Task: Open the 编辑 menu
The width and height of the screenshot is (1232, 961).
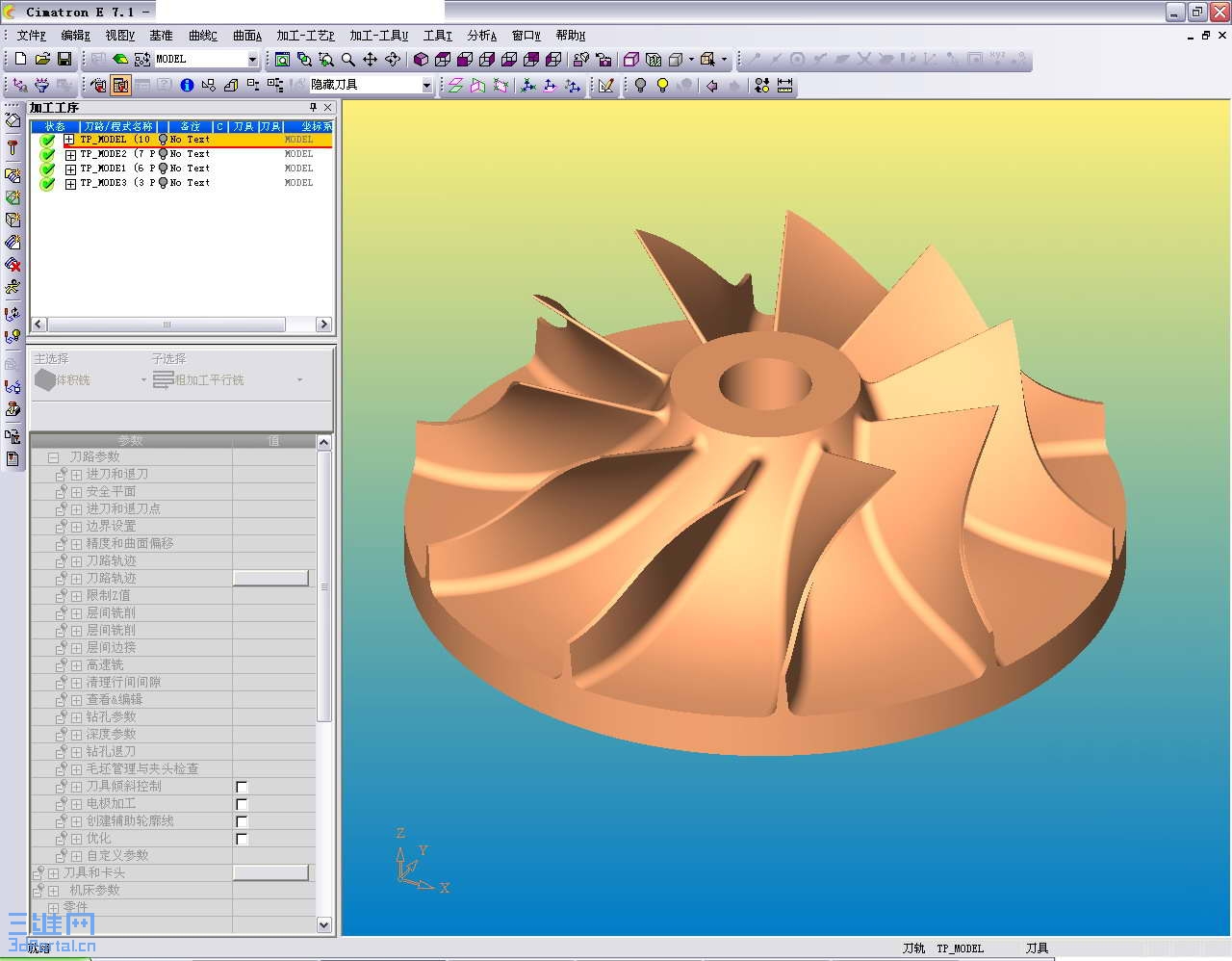Action: 75,36
